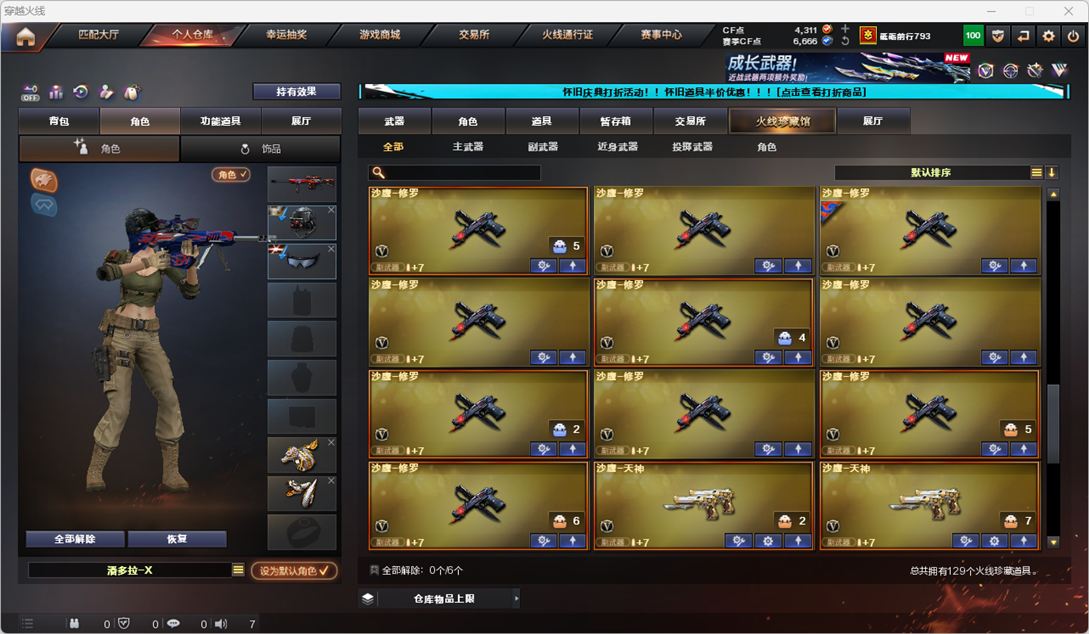Click the search magnifier icon
The image size is (1089, 634).
click(x=379, y=172)
